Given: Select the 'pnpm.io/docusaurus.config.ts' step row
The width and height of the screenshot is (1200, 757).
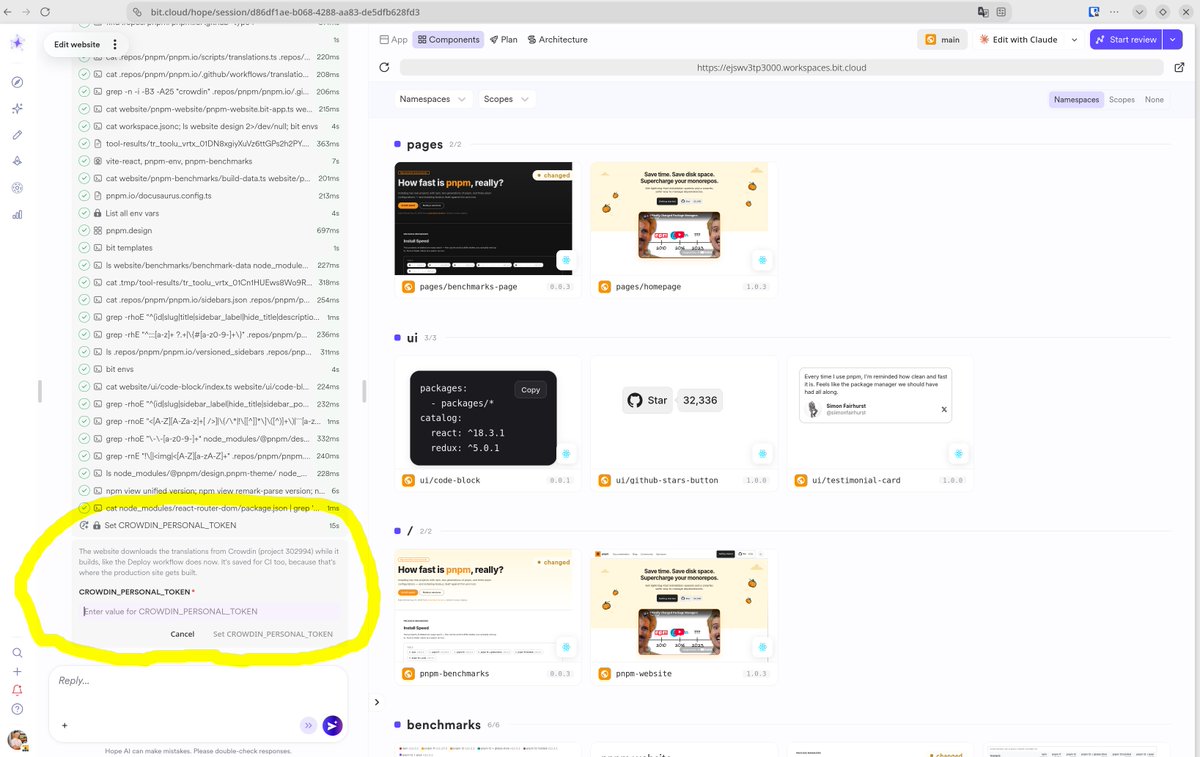Looking at the screenshot, I should click(210, 196).
